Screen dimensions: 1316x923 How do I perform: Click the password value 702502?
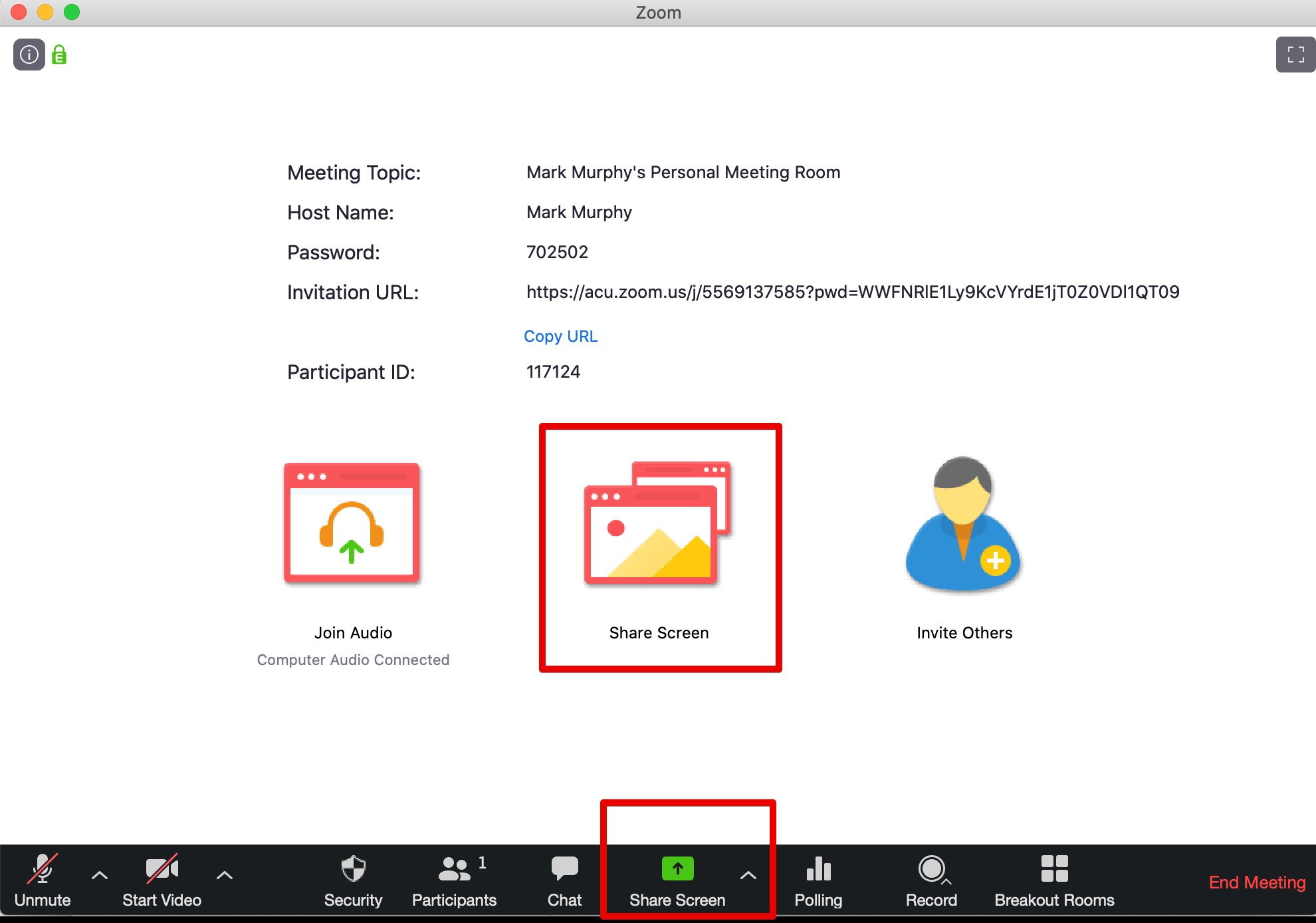click(x=557, y=252)
